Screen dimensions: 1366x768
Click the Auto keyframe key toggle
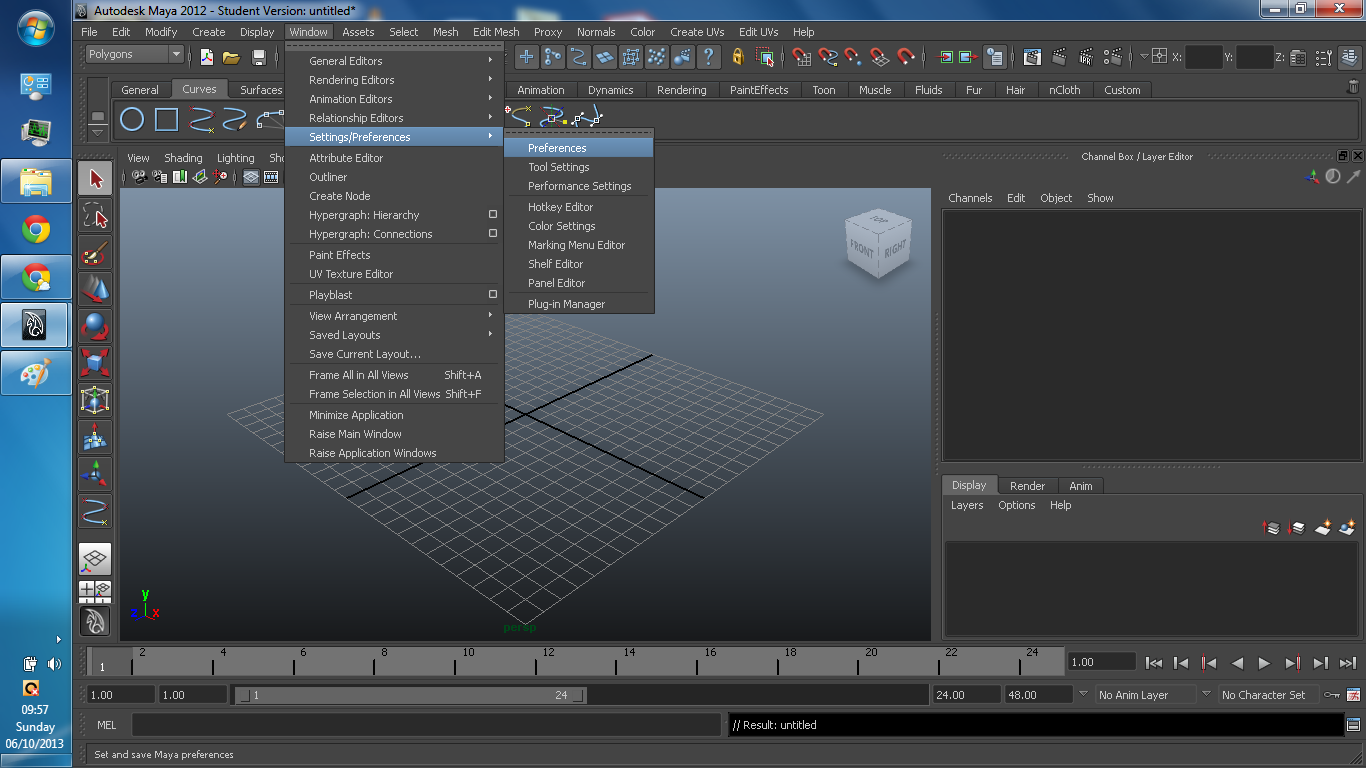coord(1331,694)
